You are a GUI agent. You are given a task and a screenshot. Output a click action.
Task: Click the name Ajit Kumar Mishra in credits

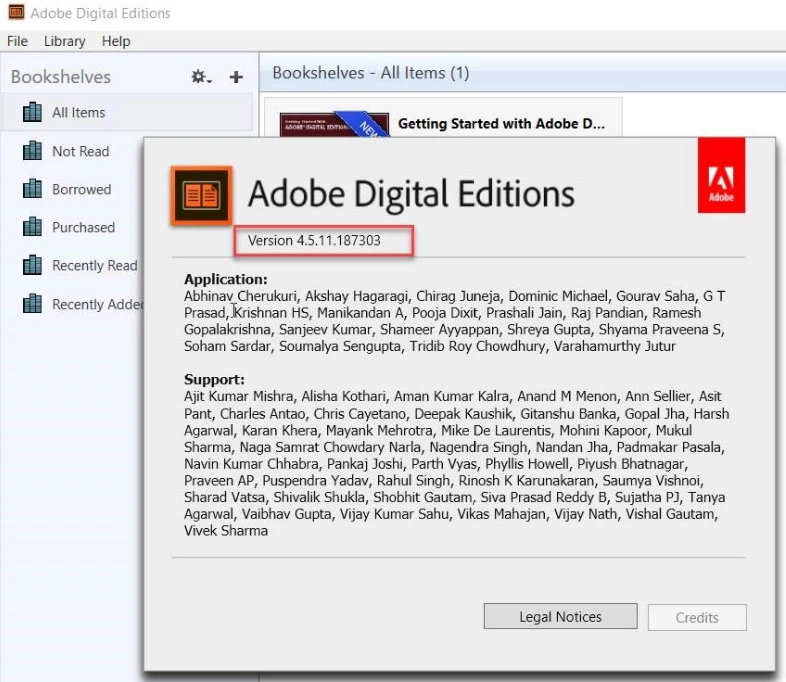(239, 396)
